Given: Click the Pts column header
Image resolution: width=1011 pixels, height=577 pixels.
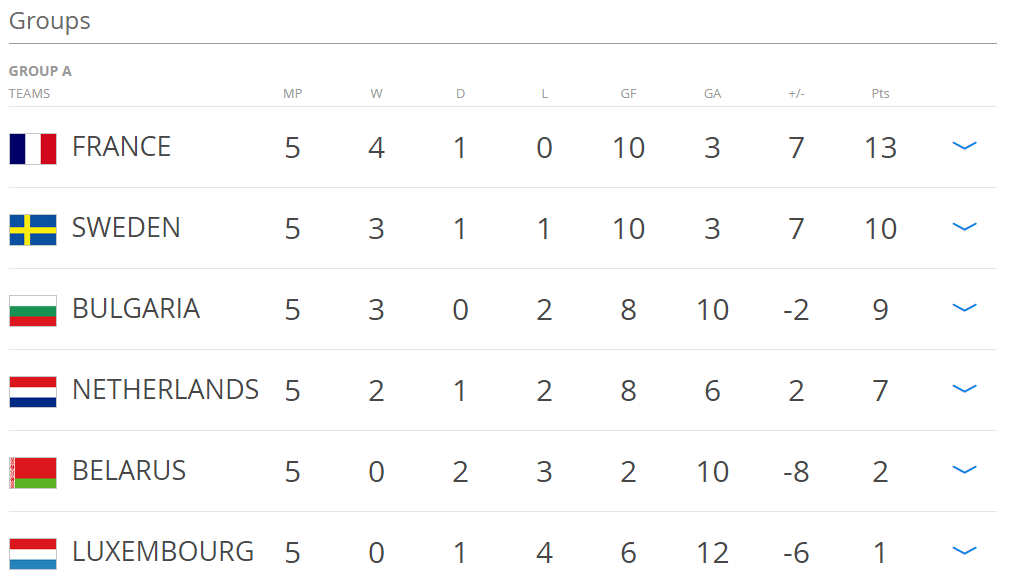Looking at the screenshot, I should [880, 94].
